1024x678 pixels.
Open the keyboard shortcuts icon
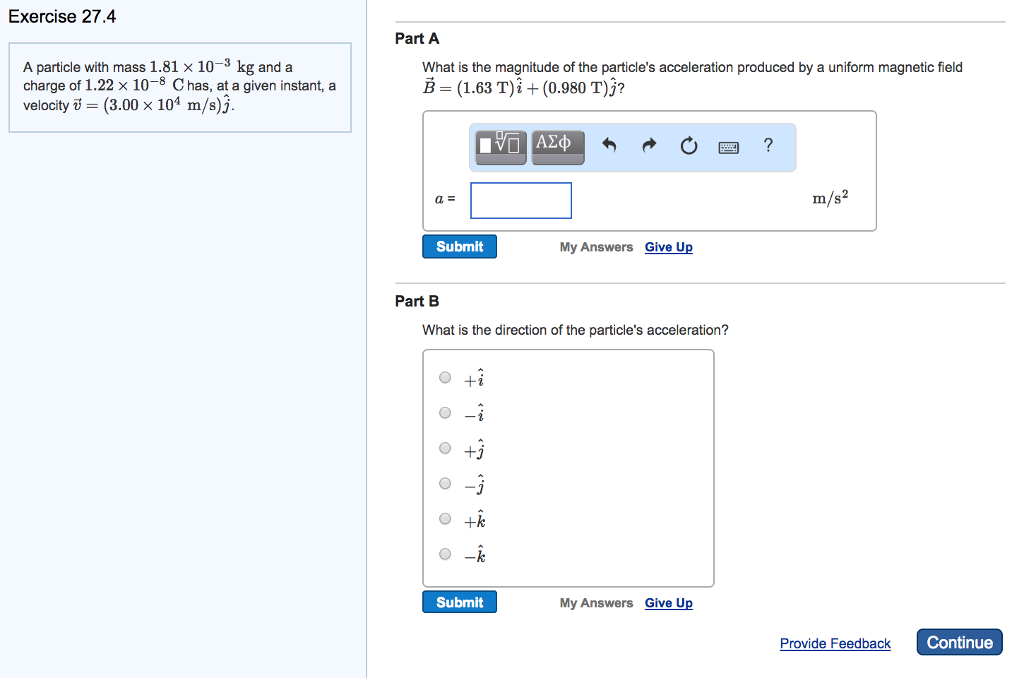(728, 146)
